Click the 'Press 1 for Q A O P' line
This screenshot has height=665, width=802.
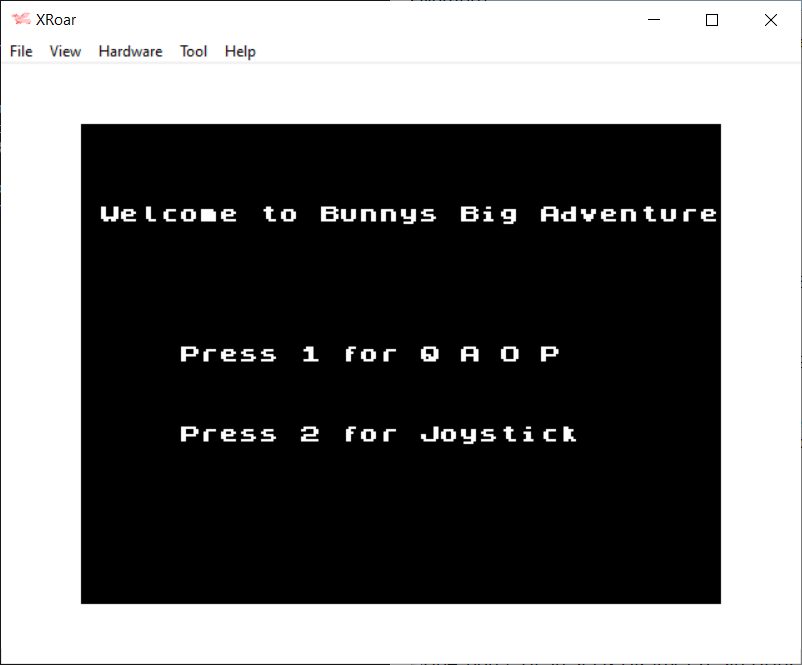click(369, 354)
